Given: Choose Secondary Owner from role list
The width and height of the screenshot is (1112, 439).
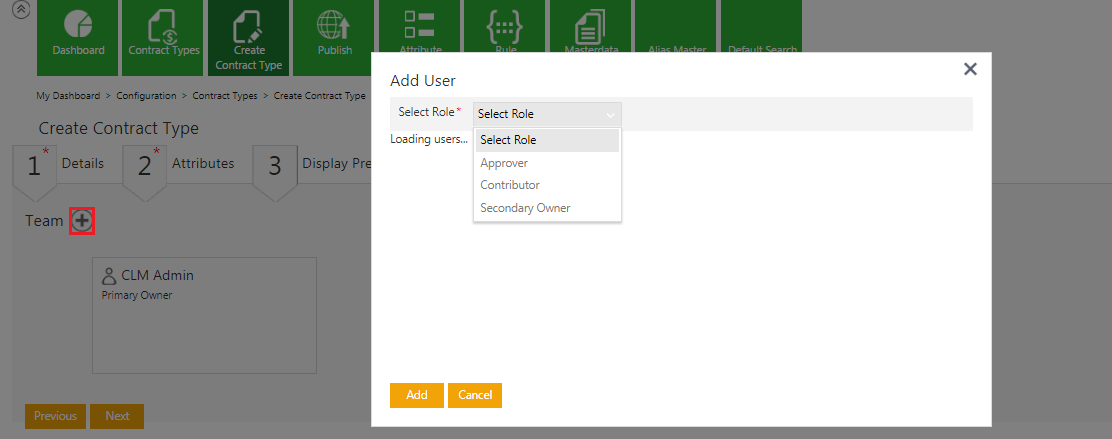Looking at the screenshot, I should [x=547, y=208].
